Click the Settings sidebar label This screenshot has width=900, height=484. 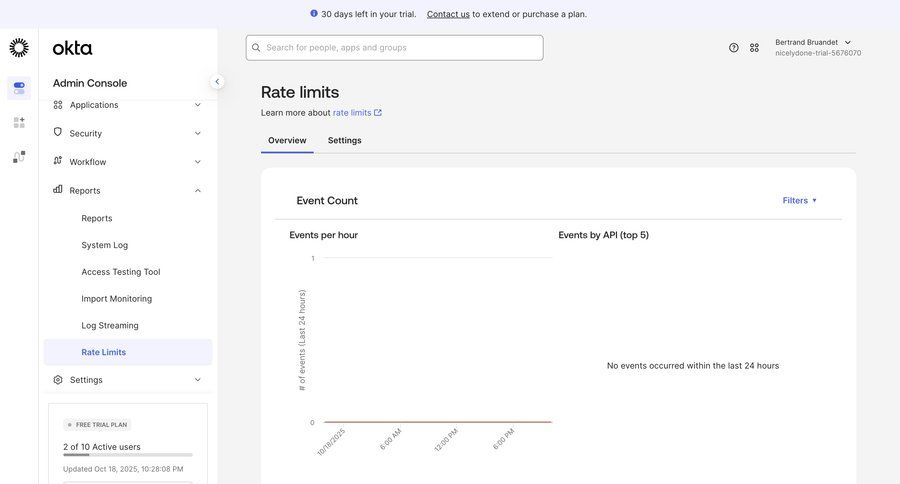tap(86, 380)
